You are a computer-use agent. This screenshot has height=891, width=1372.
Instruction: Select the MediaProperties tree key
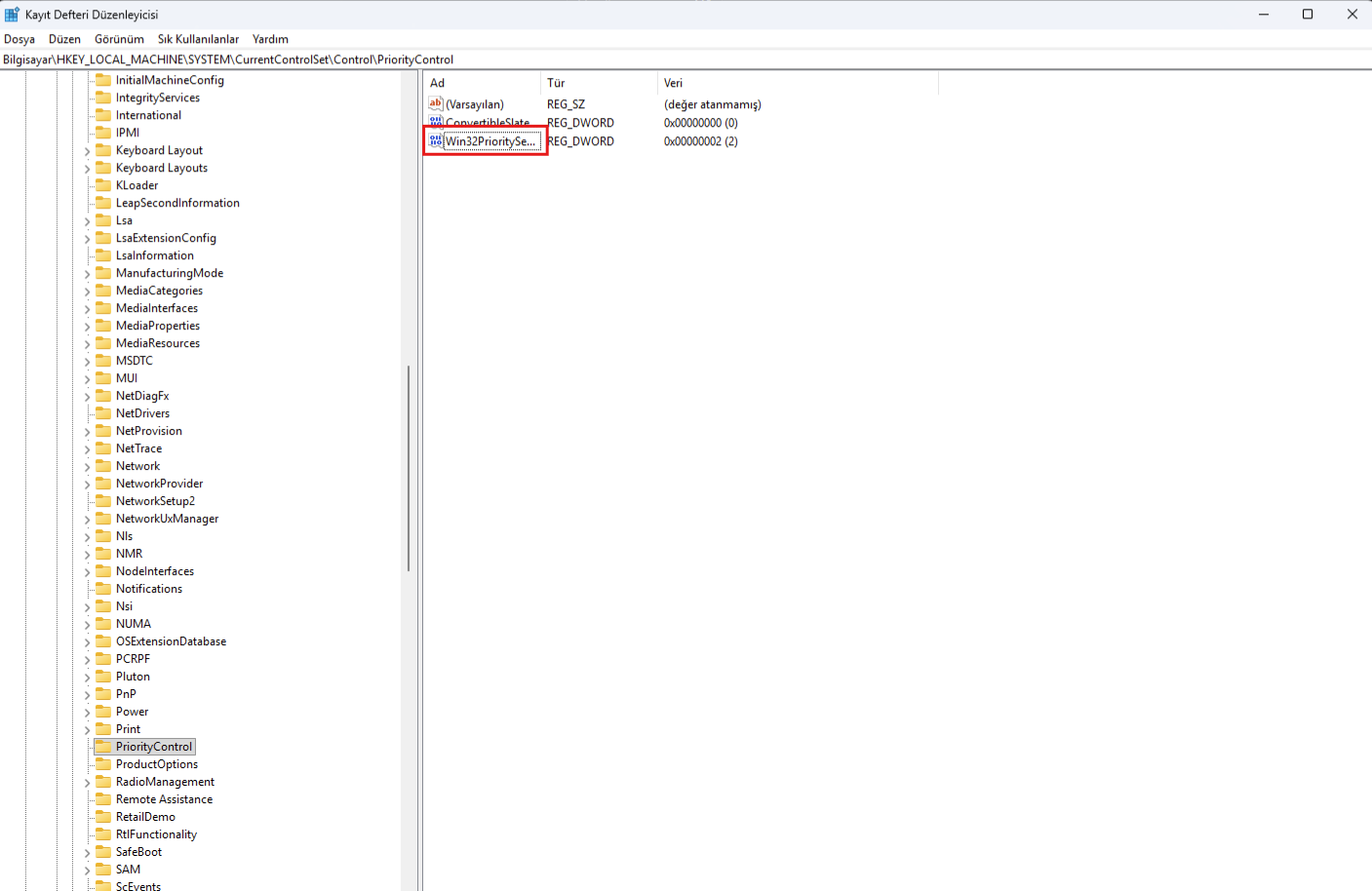click(x=158, y=326)
